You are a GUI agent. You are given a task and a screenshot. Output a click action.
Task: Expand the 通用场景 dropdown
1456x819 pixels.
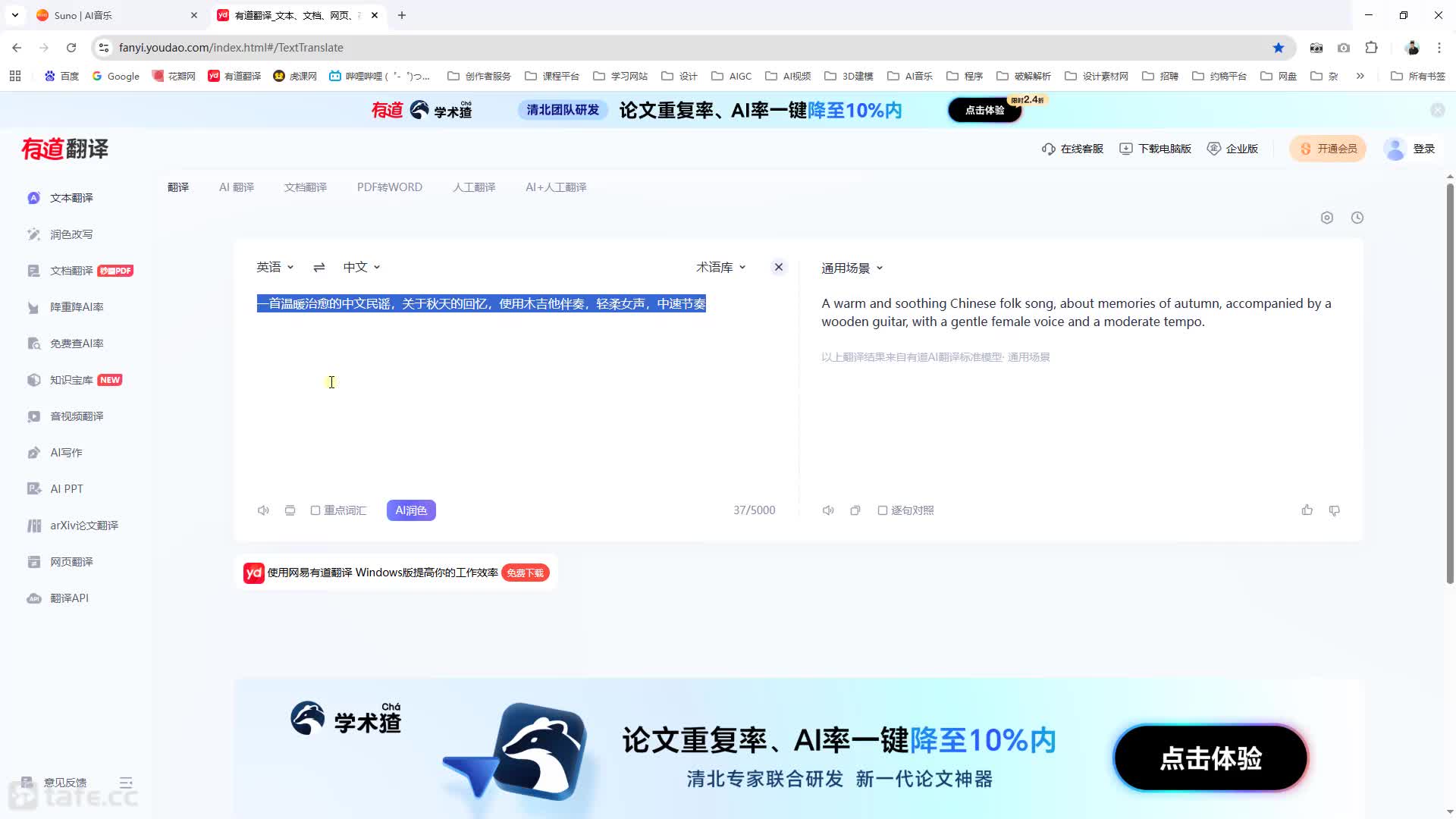tap(852, 268)
